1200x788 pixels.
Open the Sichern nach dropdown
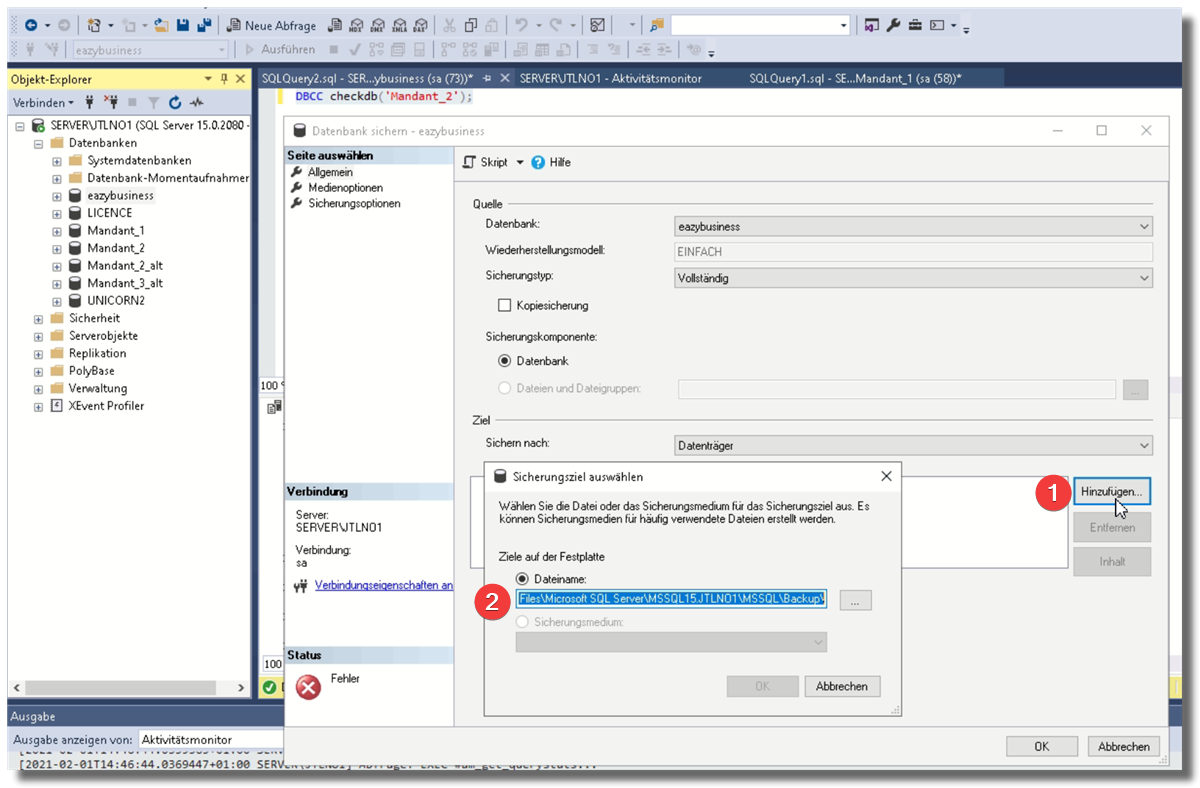(913, 445)
